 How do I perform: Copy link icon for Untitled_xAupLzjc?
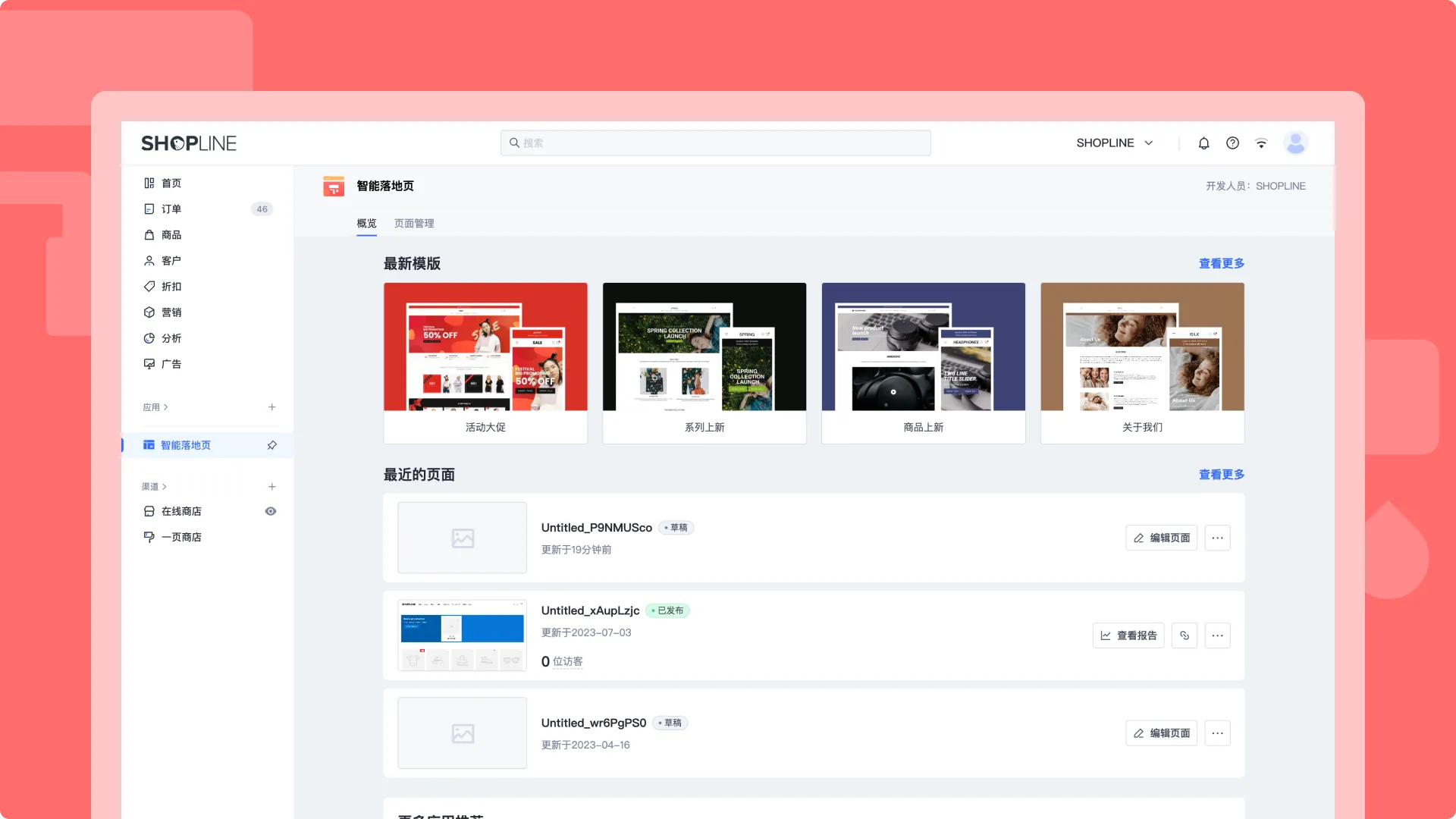[x=1184, y=635]
